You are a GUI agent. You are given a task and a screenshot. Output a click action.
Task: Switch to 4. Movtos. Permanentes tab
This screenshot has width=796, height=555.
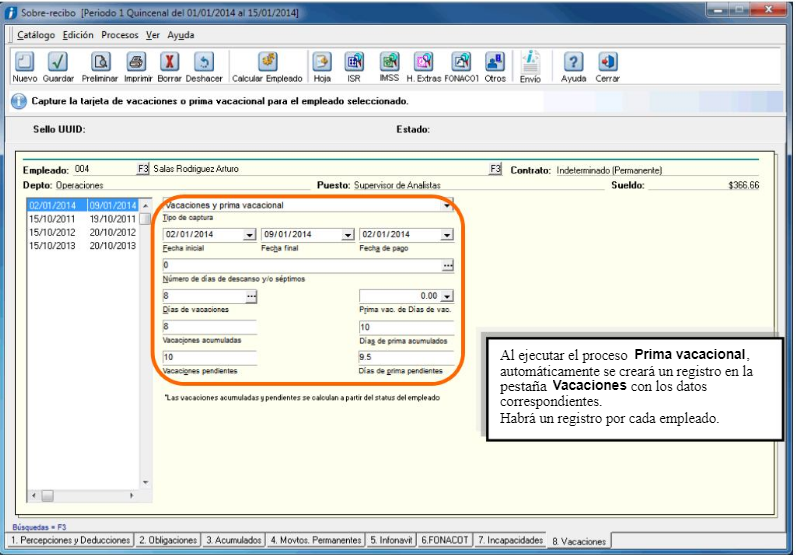316,540
